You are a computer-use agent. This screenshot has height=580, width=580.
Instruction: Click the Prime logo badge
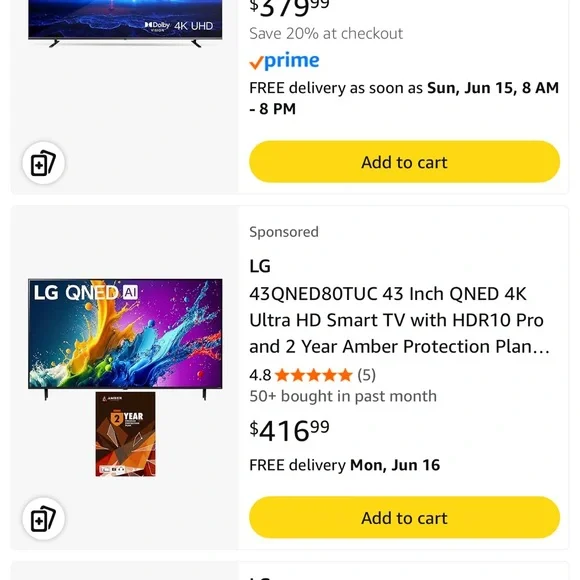click(284, 61)
